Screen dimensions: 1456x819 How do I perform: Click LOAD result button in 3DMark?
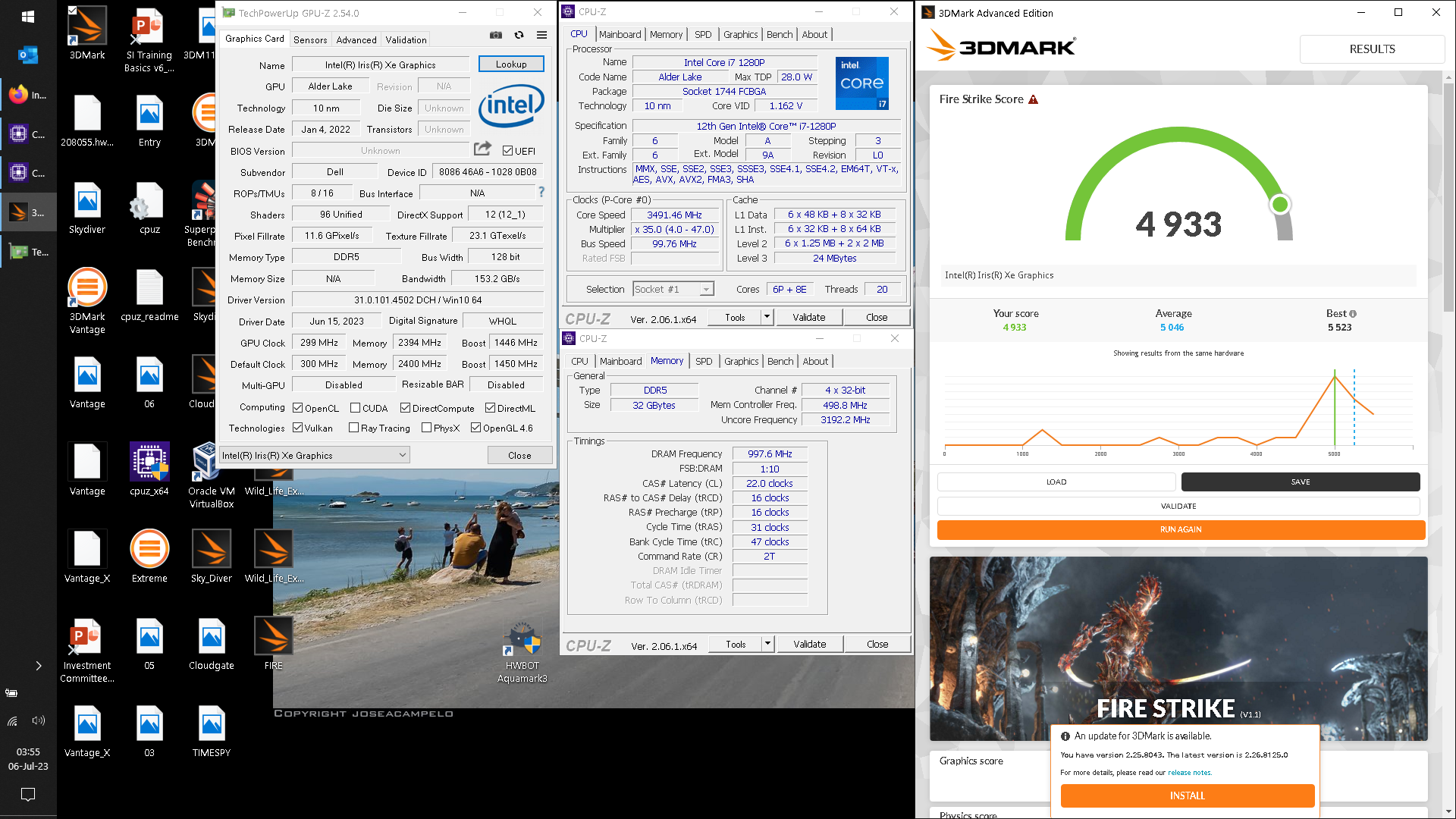tap(1056, 482)
